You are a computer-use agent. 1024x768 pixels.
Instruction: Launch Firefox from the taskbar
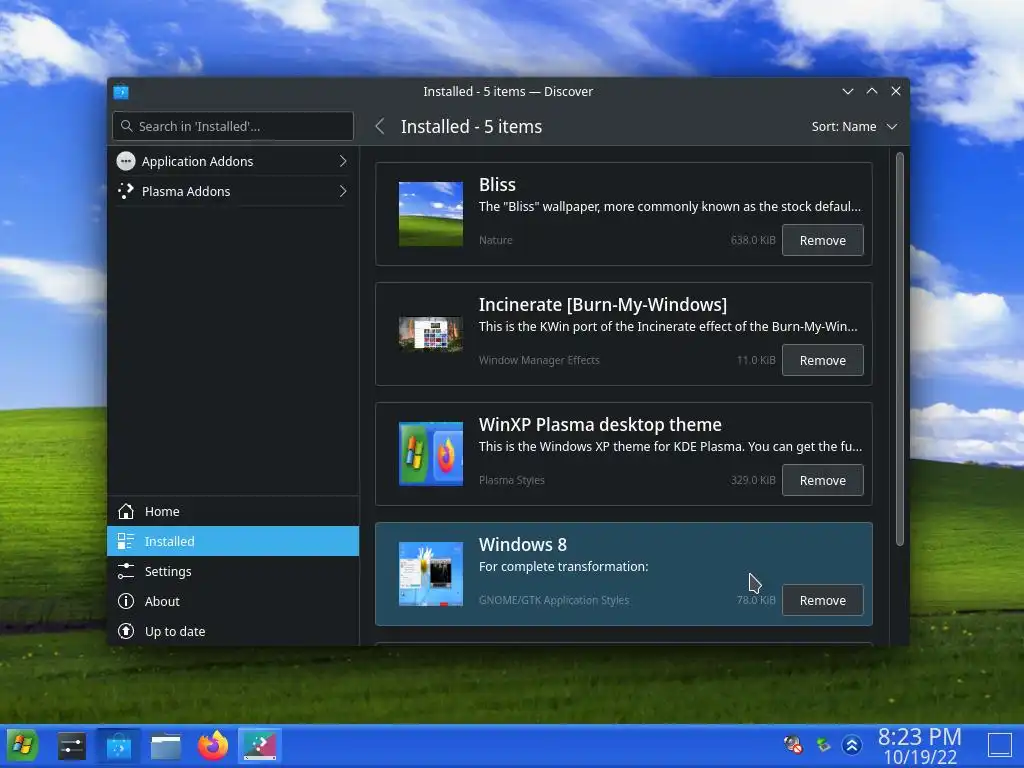213,746
